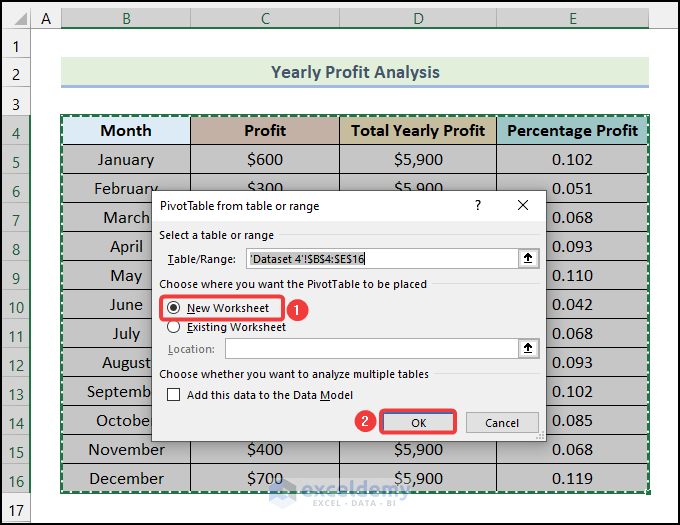The image size is (680, 525).
Task: Close the PivotTable from table dialog
Action: pyautogui.click(x=523, y=205)
